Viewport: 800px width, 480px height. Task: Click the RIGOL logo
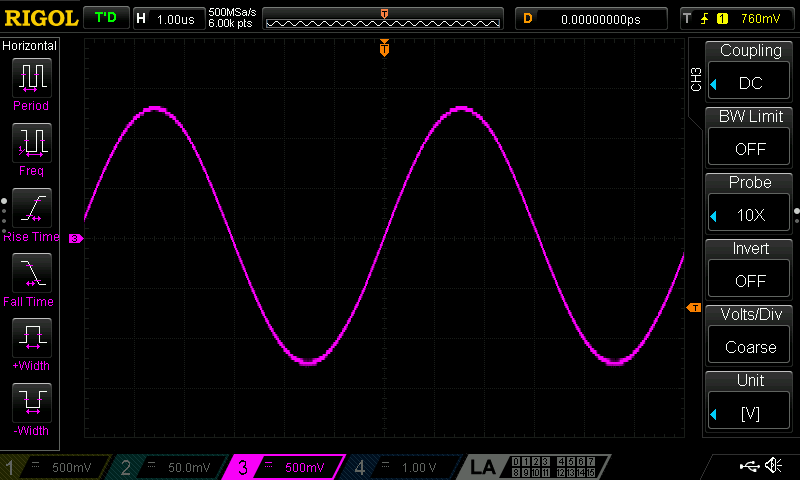tap(41, 18)
